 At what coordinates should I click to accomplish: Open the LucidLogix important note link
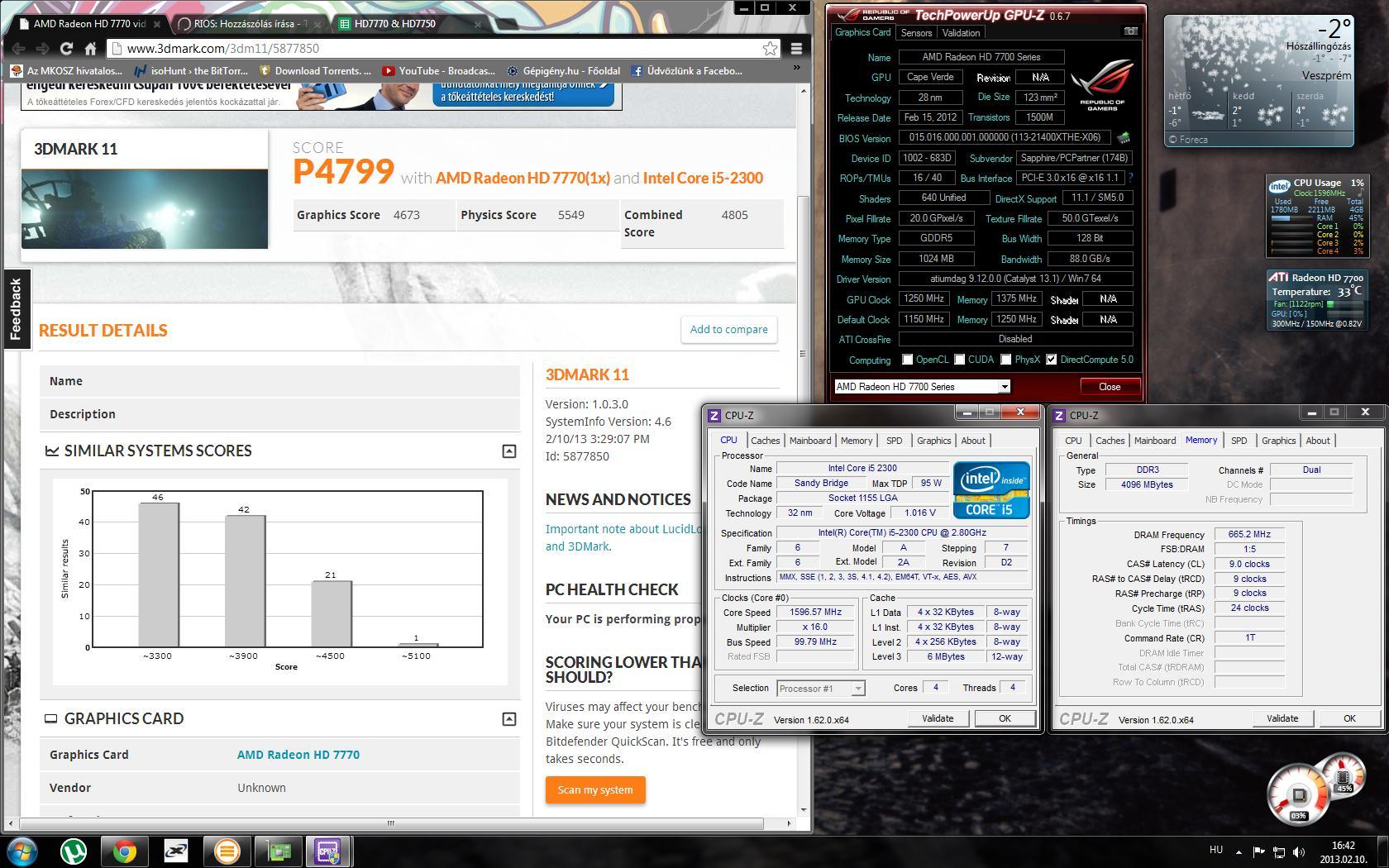point(623,537)
